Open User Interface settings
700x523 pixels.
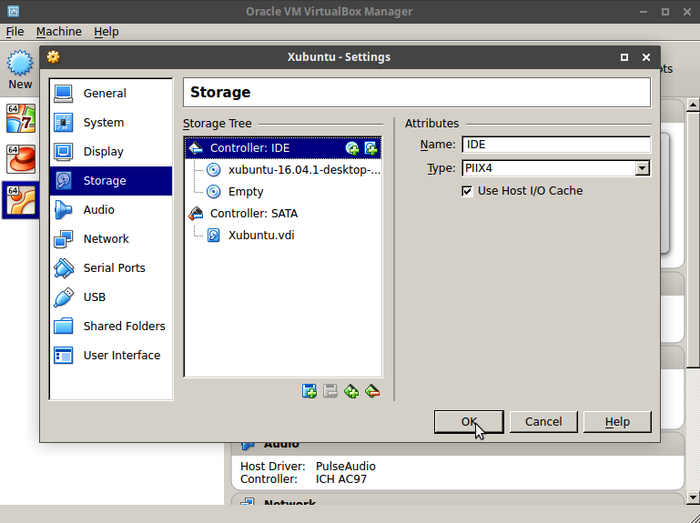111,355
